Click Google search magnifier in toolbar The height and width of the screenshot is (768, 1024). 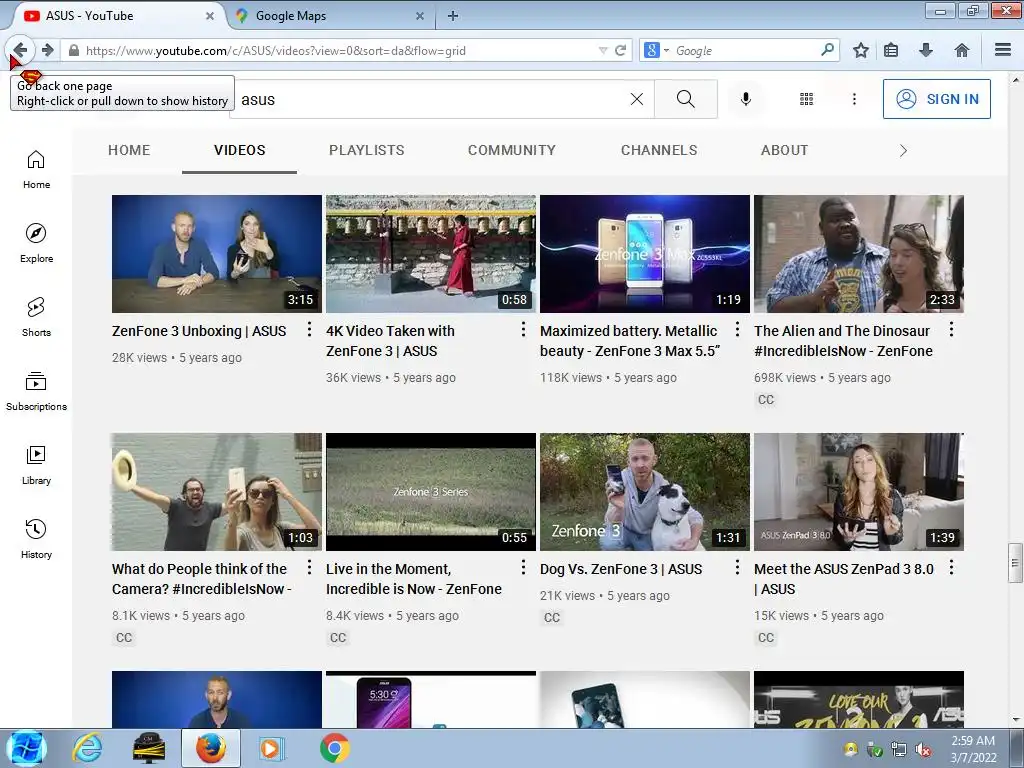827,50
